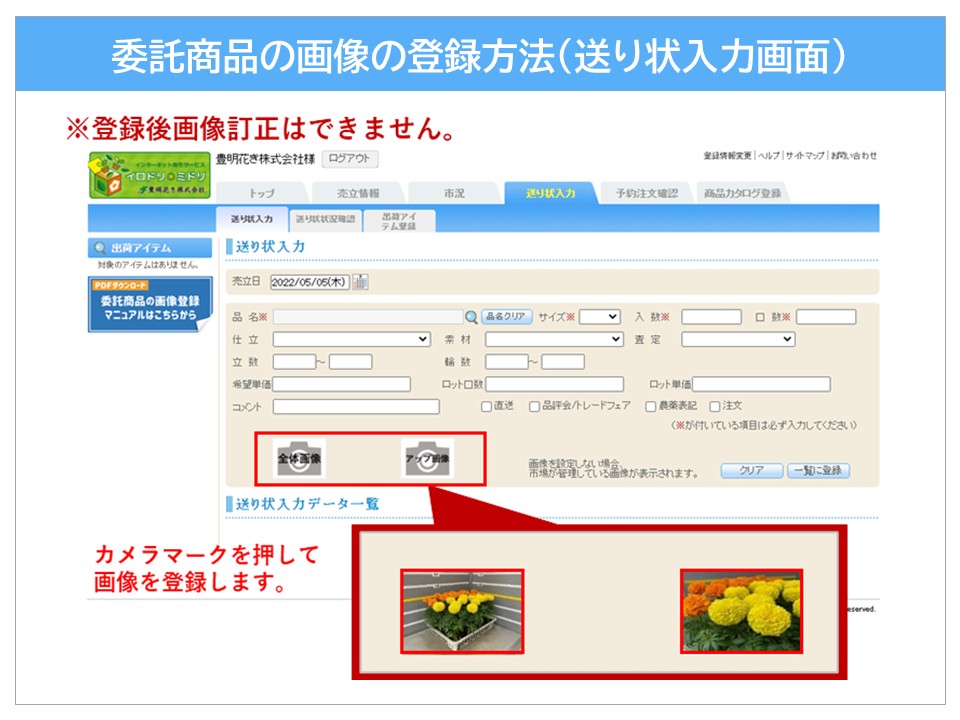Open the サイズ dropdown

pyautogui.click(x=599, y=317)
